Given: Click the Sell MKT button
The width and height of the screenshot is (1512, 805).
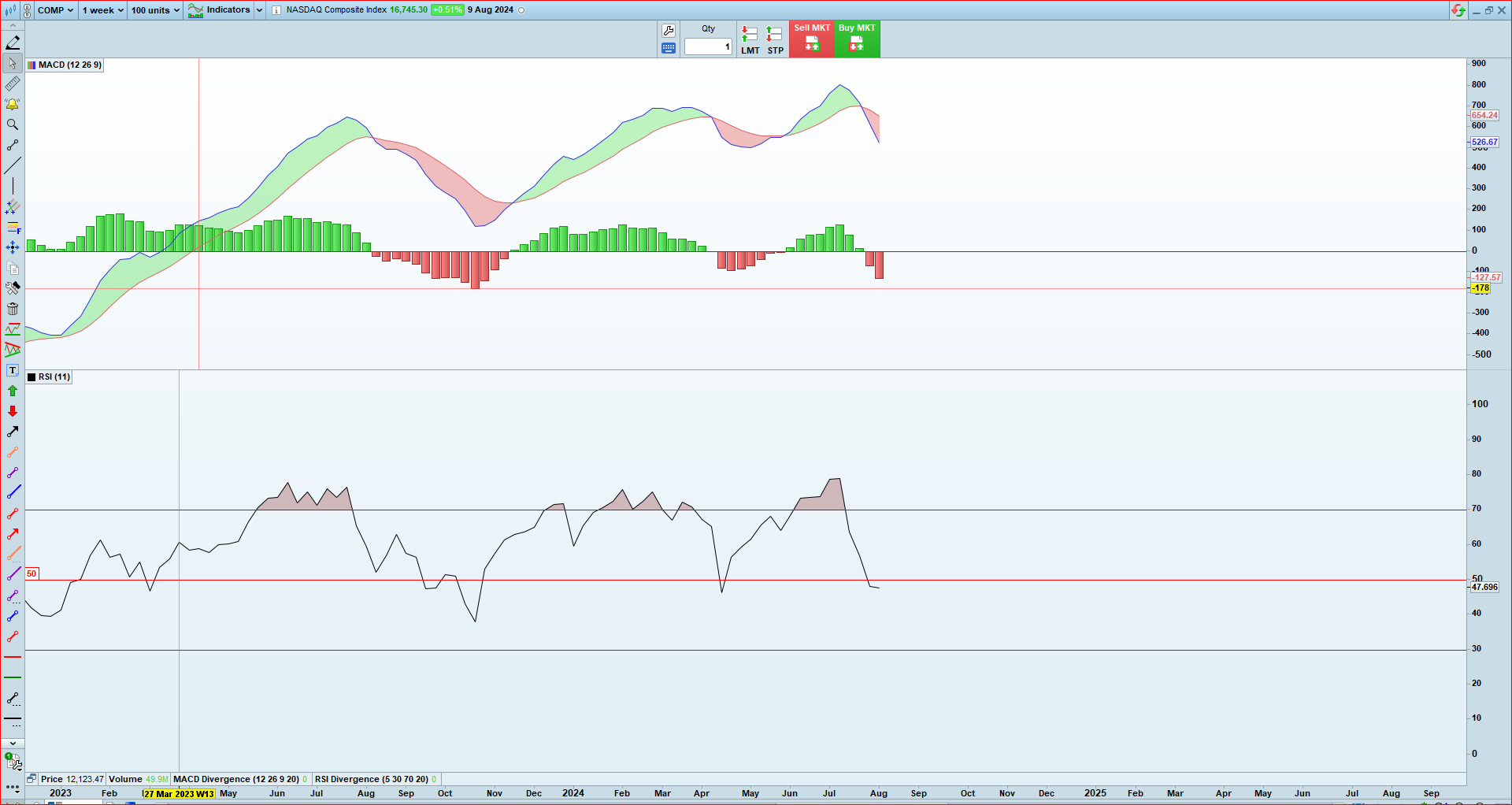Looking at the screenshot, I should (812, 39).
